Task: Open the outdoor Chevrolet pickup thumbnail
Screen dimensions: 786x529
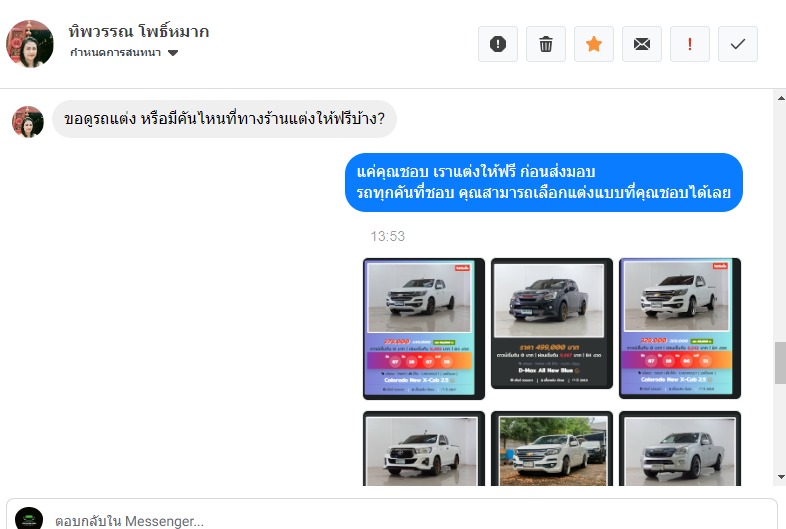Action: pos(551,449)
